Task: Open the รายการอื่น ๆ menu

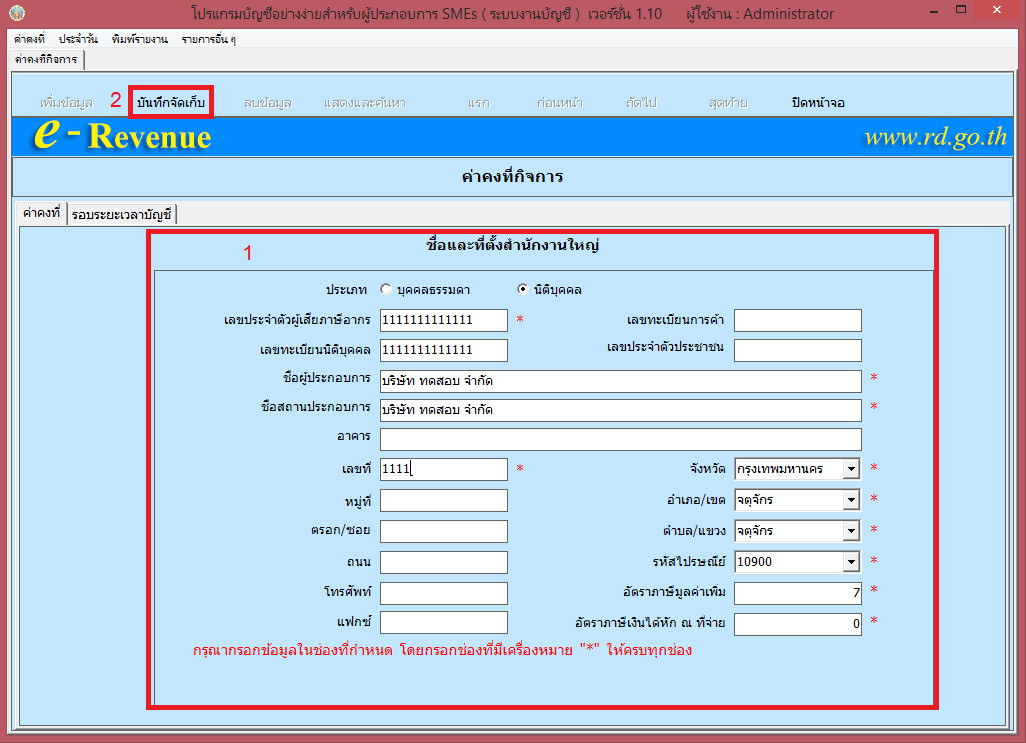Action: 209,39
